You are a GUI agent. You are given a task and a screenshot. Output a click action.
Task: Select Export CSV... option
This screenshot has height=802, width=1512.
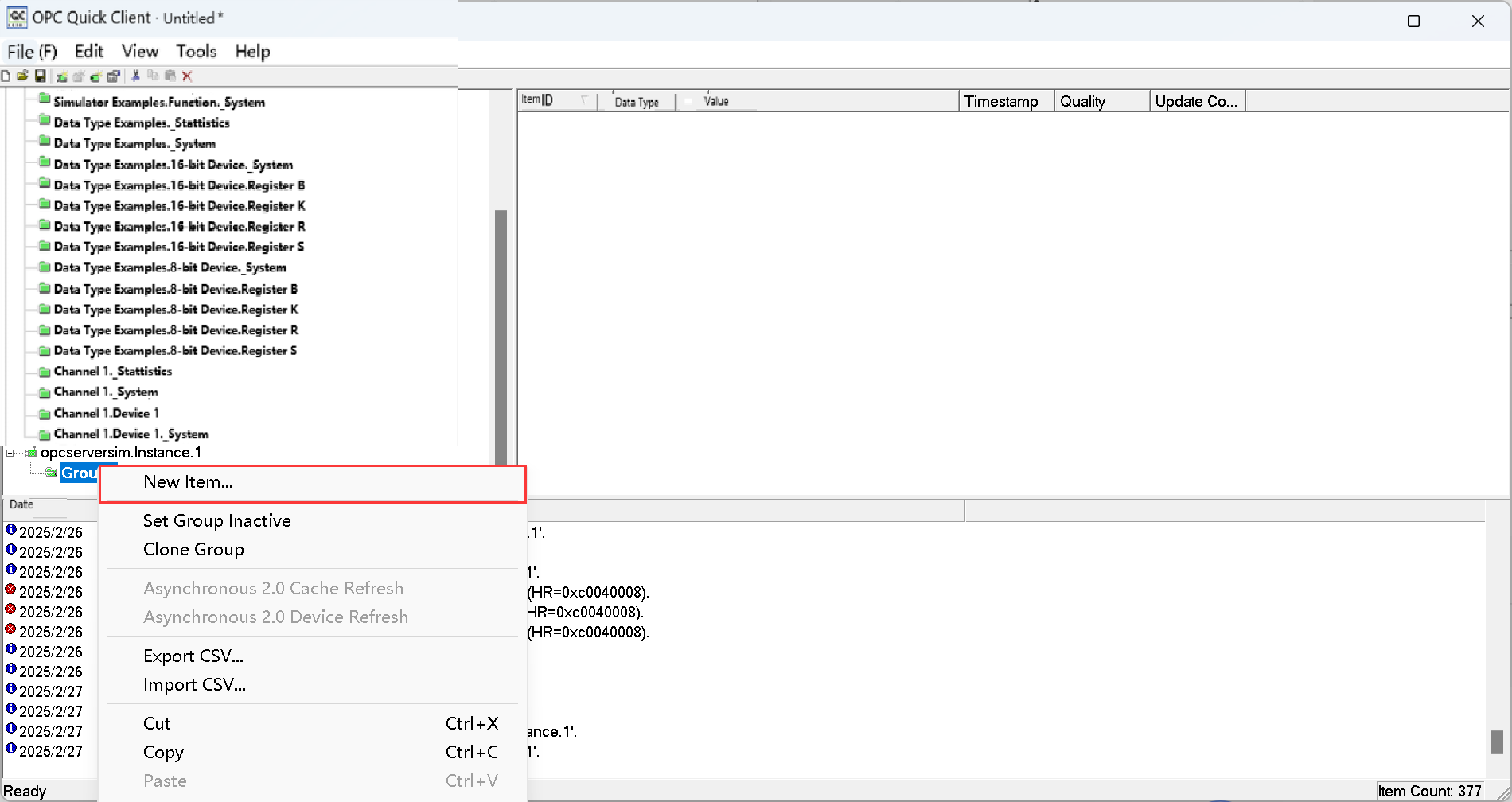click(x=193, y=656)
